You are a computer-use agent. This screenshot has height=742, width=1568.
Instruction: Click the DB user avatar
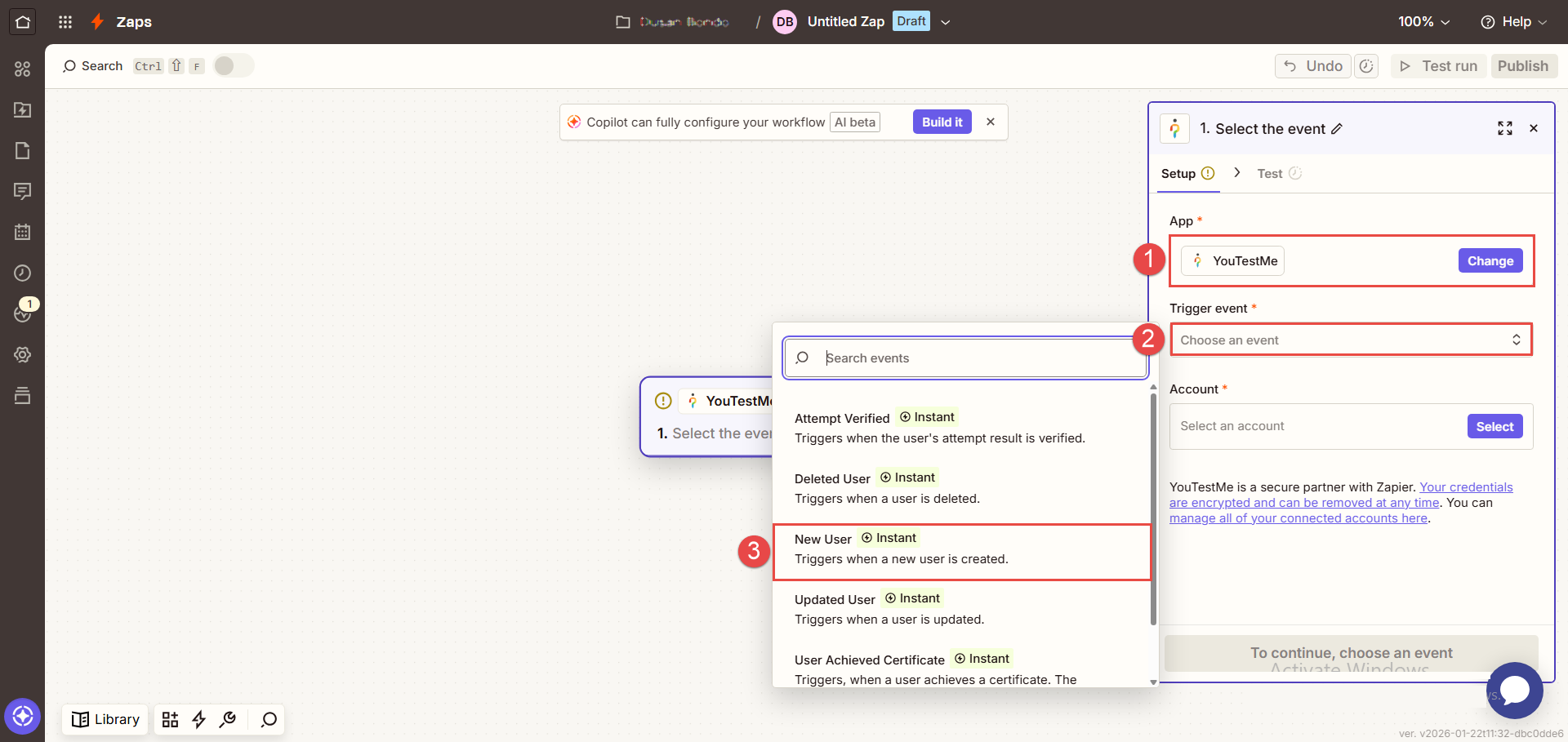point(785,22)
